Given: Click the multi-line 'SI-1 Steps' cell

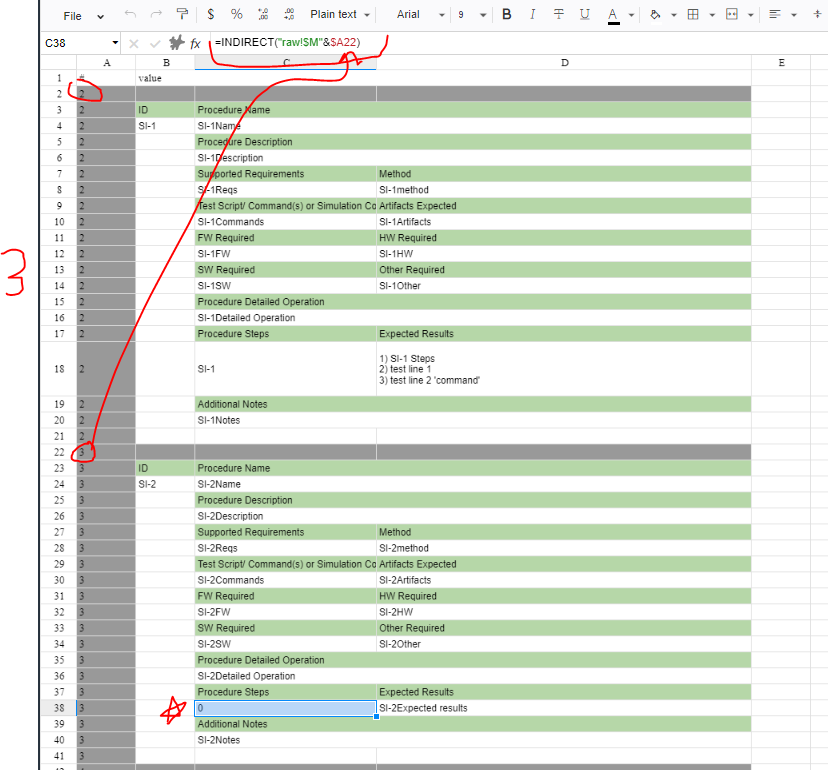Looking at the screenshot, I should (564, 369).
